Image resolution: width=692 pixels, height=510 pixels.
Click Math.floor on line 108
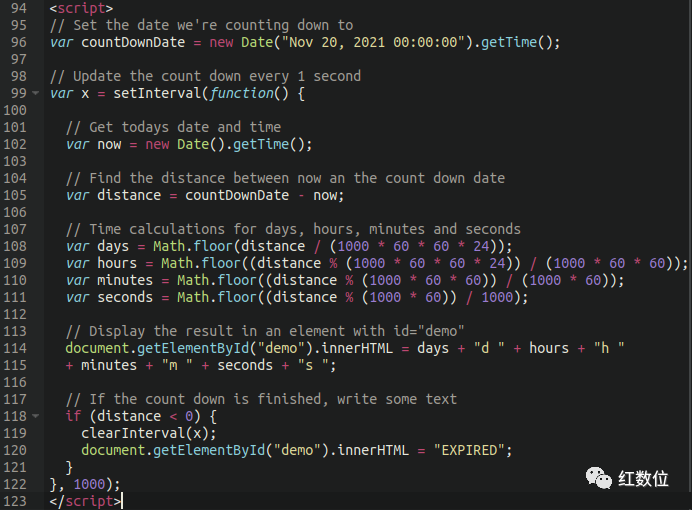click(193, 246)
